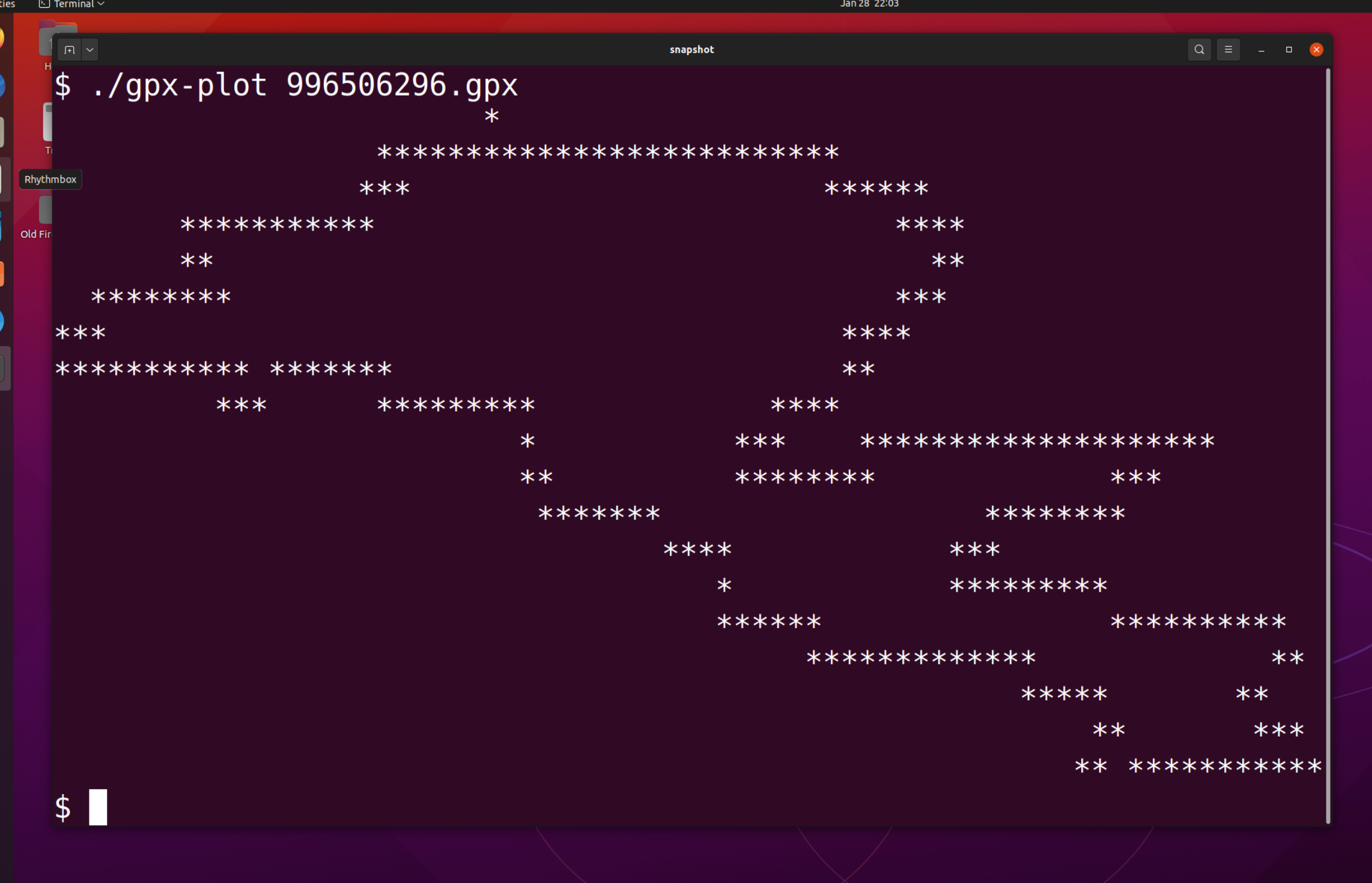Click the terminal vertical scrollbar
This screenshot has height=883, width=1372.
[1328, 446]
